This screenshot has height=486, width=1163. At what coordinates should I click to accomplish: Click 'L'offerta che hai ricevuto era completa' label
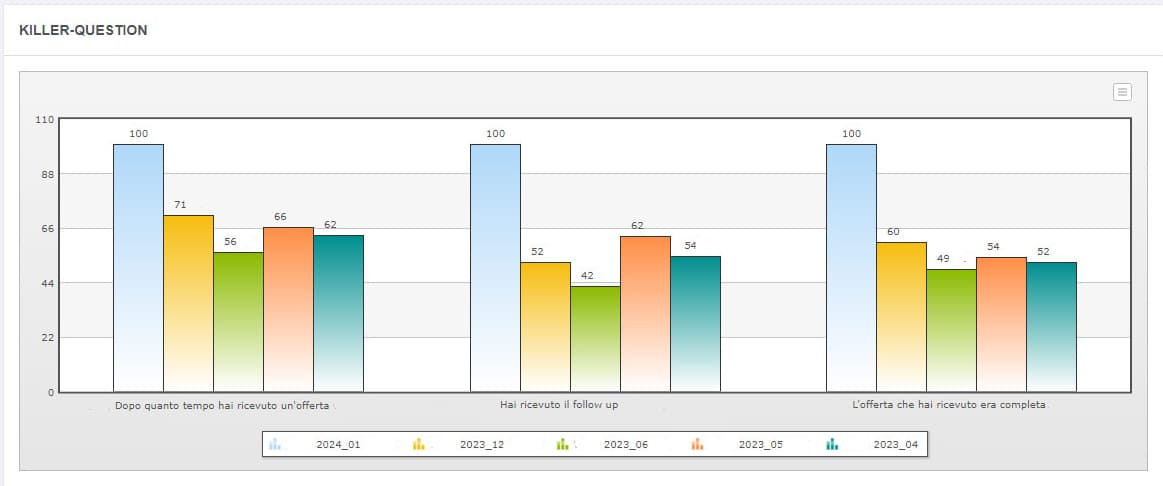tap(948, 405)
